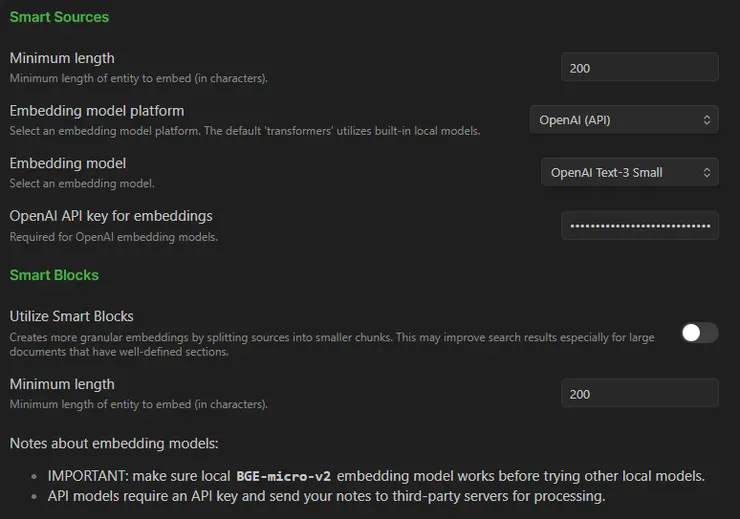Click the "OpenAI API key for embeddings" label
The width and height of the screenshot is (740, 519).
(x=111, y=216)
